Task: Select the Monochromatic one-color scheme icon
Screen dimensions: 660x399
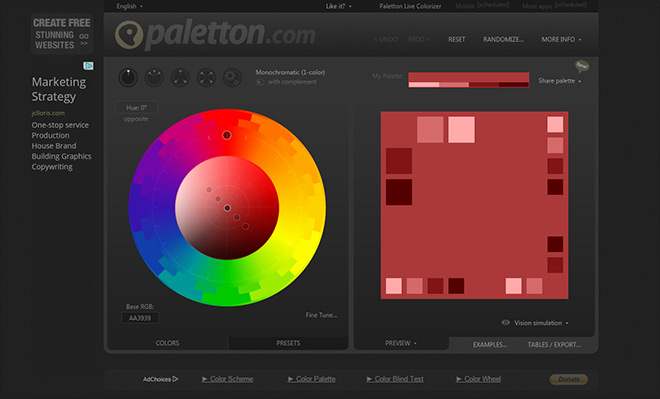Action: point(128,78)
